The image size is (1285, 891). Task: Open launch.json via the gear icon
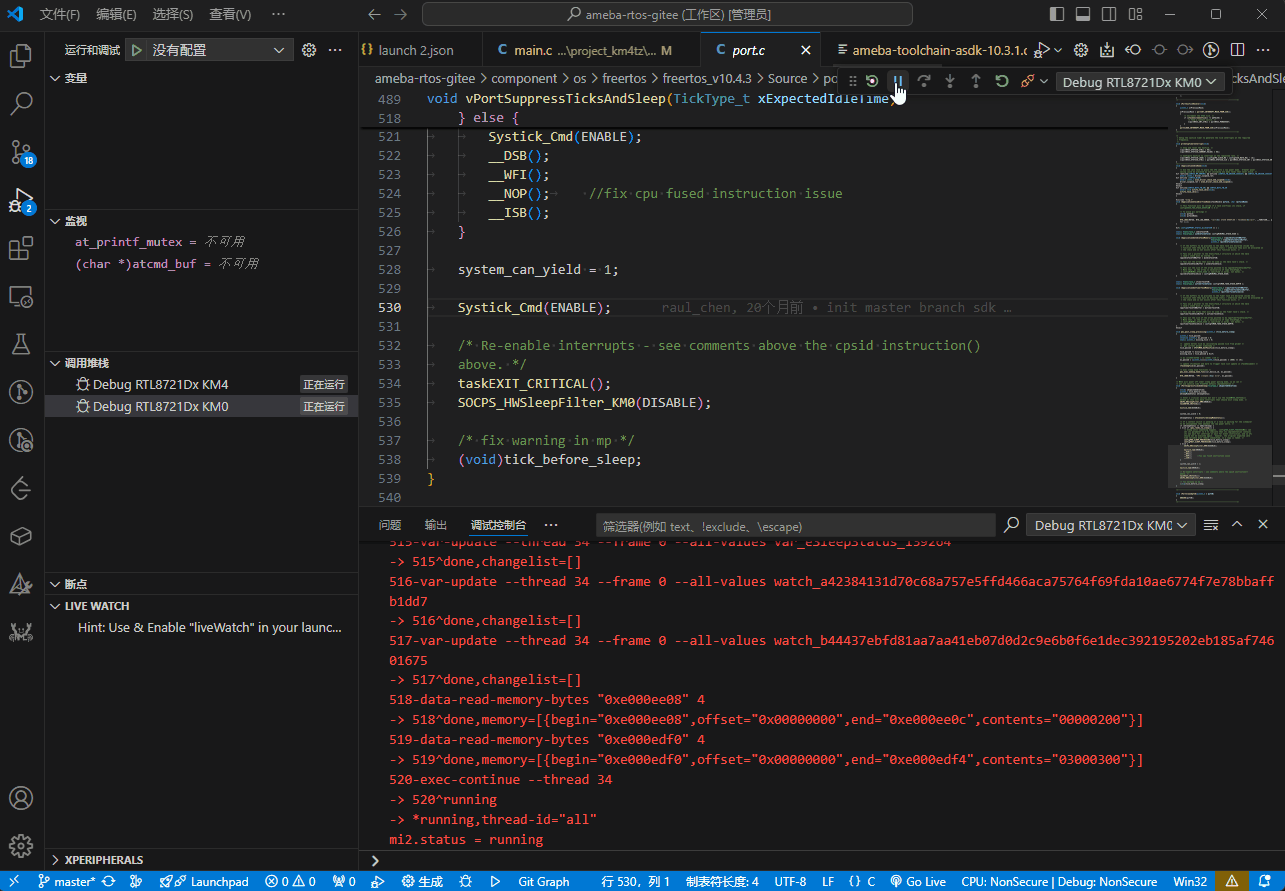(309, 50)
